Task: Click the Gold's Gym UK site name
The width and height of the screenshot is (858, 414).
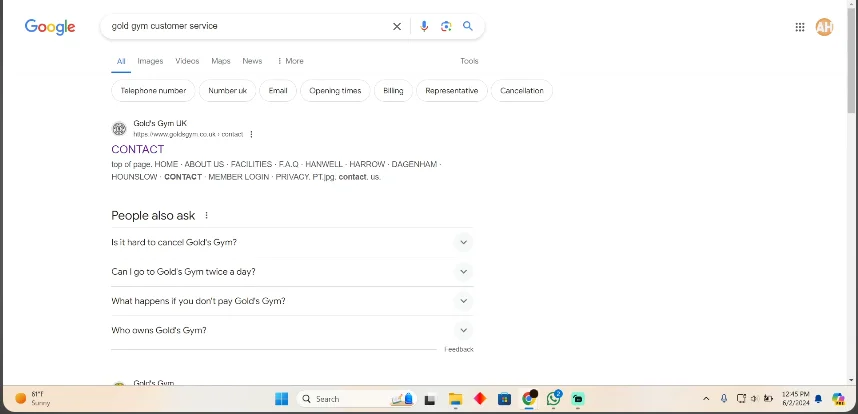Action: (160, 124)
